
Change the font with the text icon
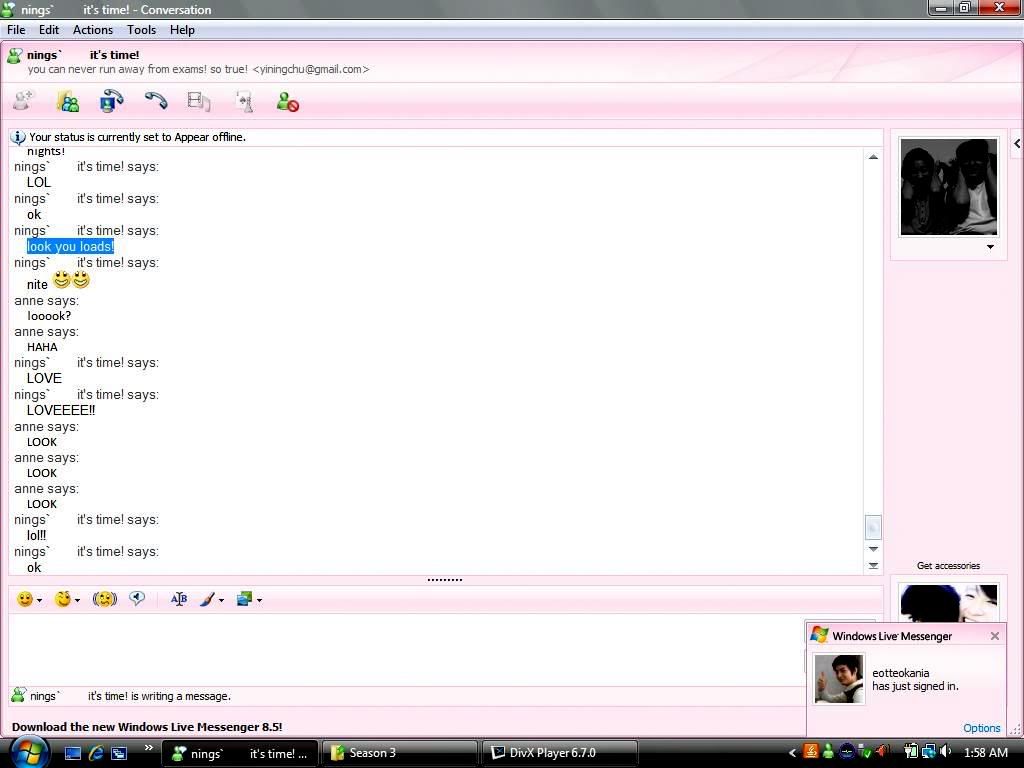[x=179, y=599]
